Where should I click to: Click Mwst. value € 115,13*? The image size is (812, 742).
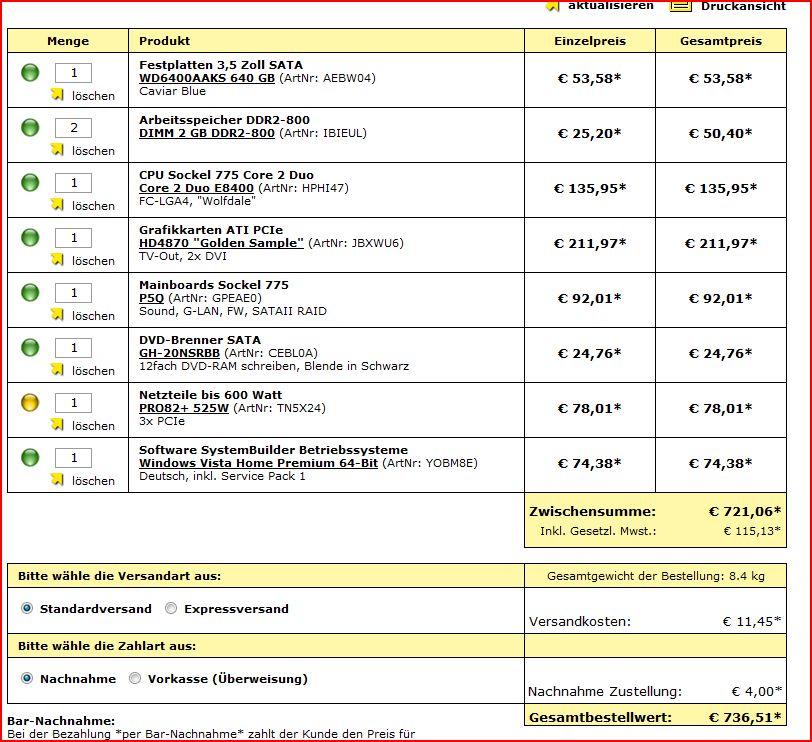tap(751, 531)
